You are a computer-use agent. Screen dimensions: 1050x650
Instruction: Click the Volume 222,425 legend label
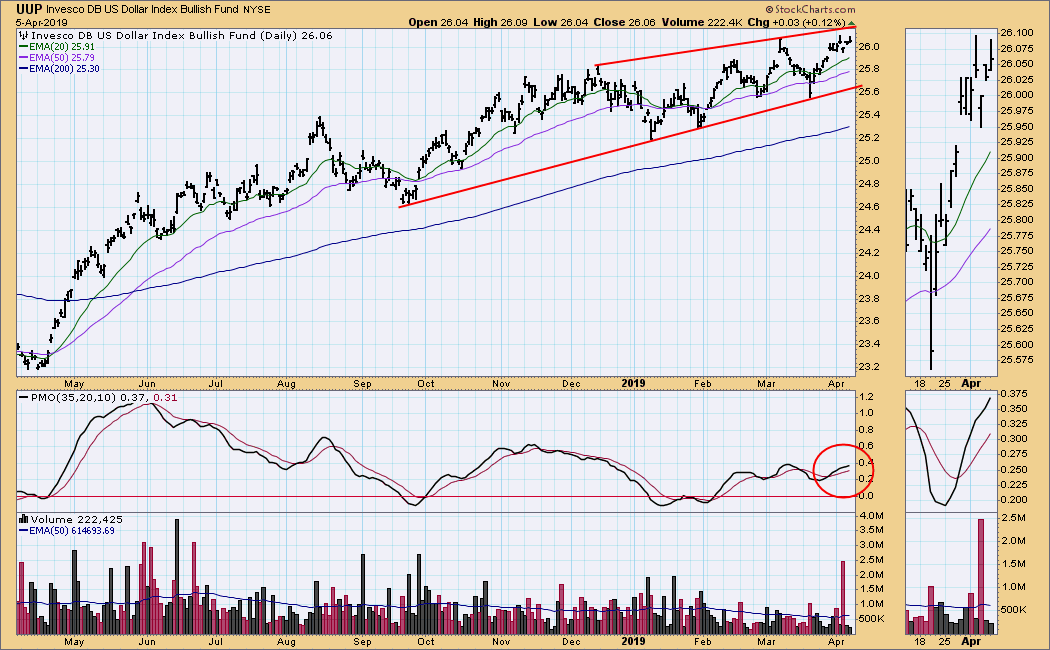click(x=76, y=519)
